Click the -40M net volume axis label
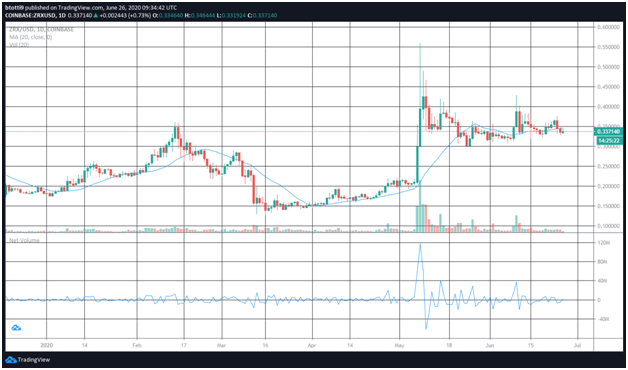Viewport: 628px width, 370px height. coord(603,319)
